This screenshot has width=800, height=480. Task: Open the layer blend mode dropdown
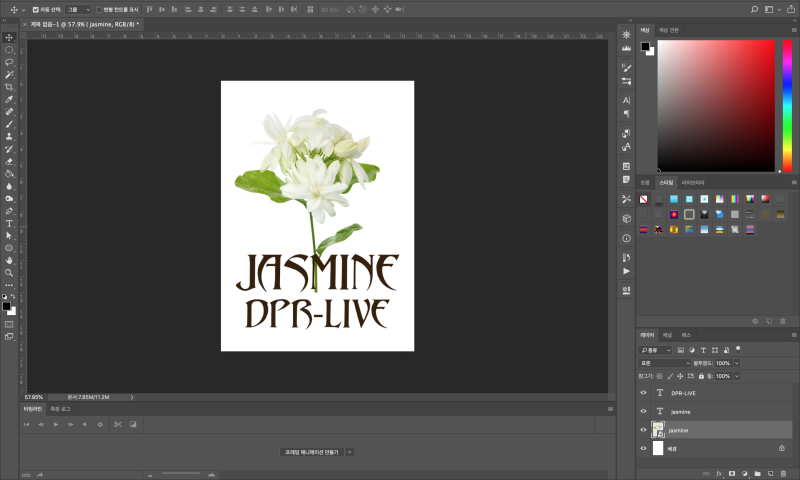point(664,363)
